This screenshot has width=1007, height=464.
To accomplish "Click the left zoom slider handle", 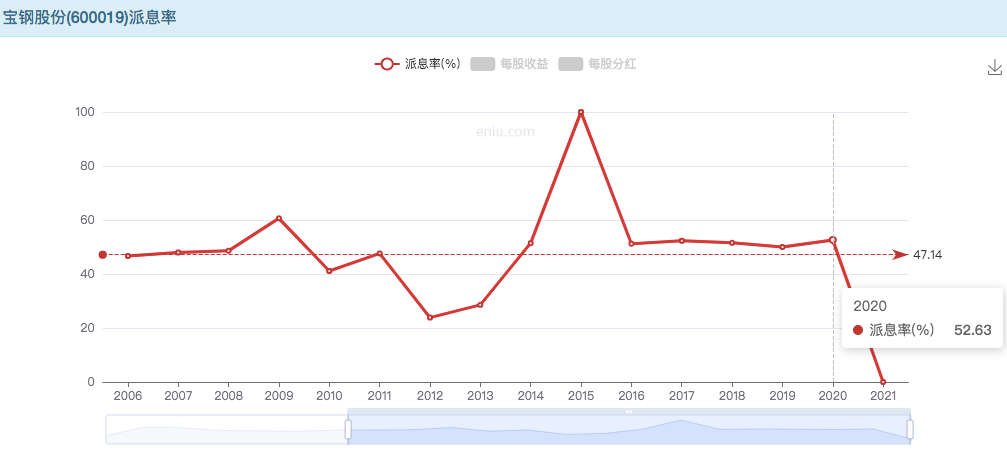I will click(348, 429).
